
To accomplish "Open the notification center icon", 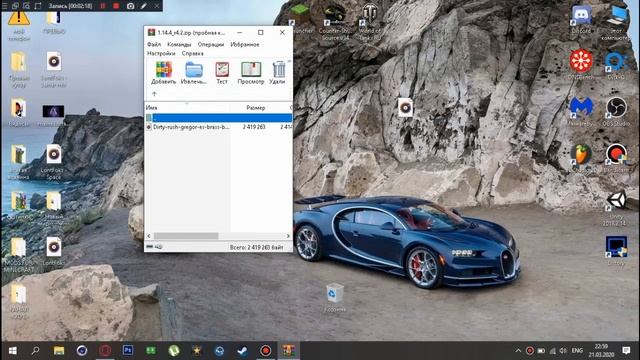I will (626, 351).
